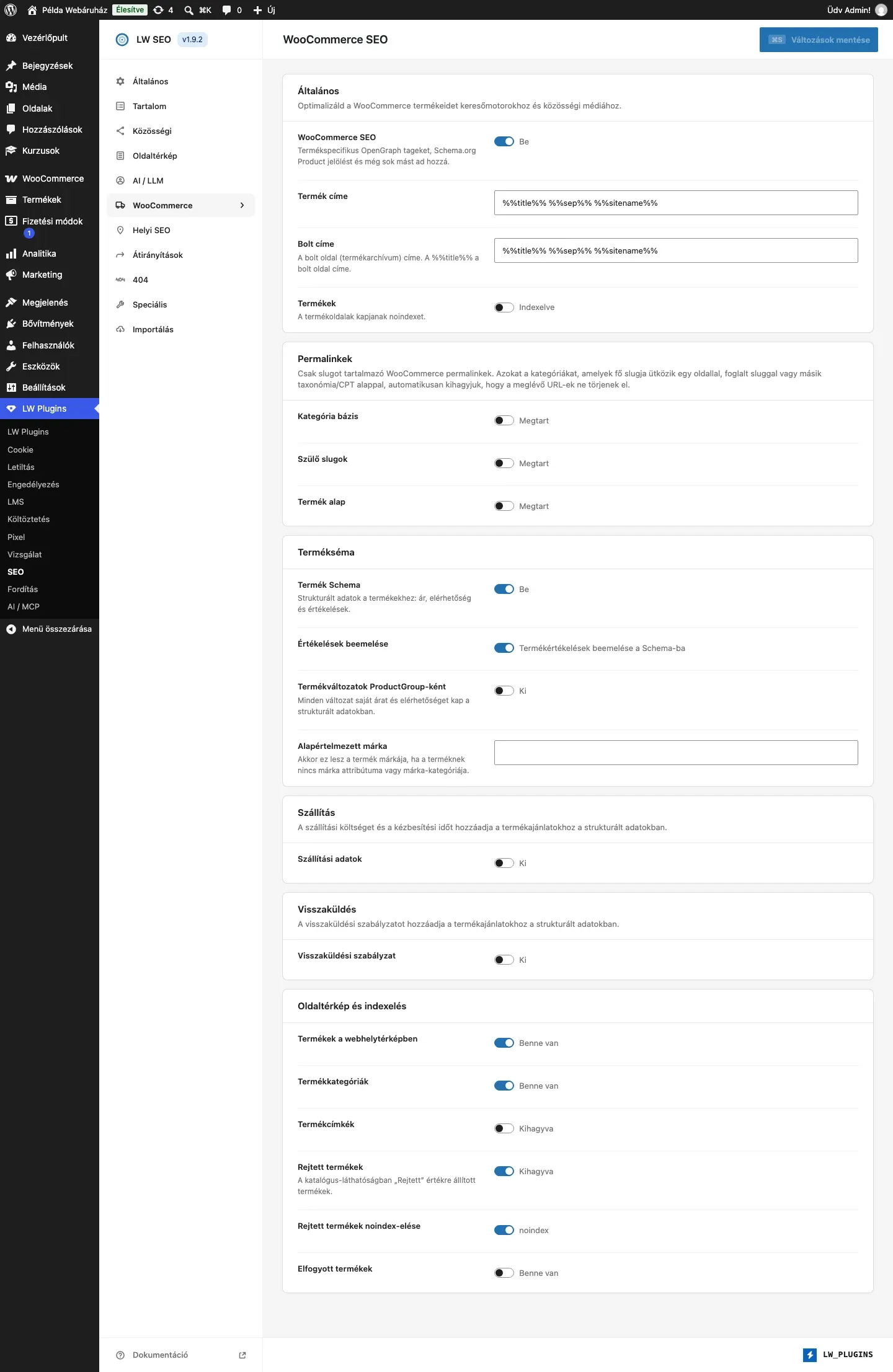Click the Élesítve status badge

pos(130,10)
